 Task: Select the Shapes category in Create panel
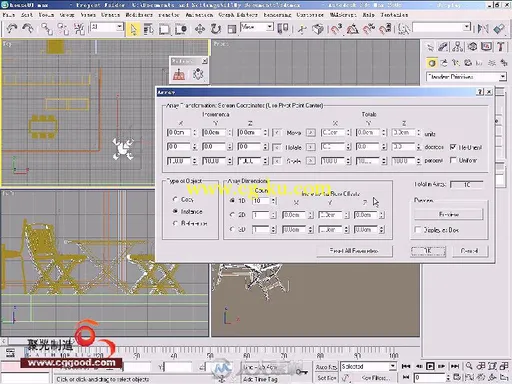click(x=444, y=63)
